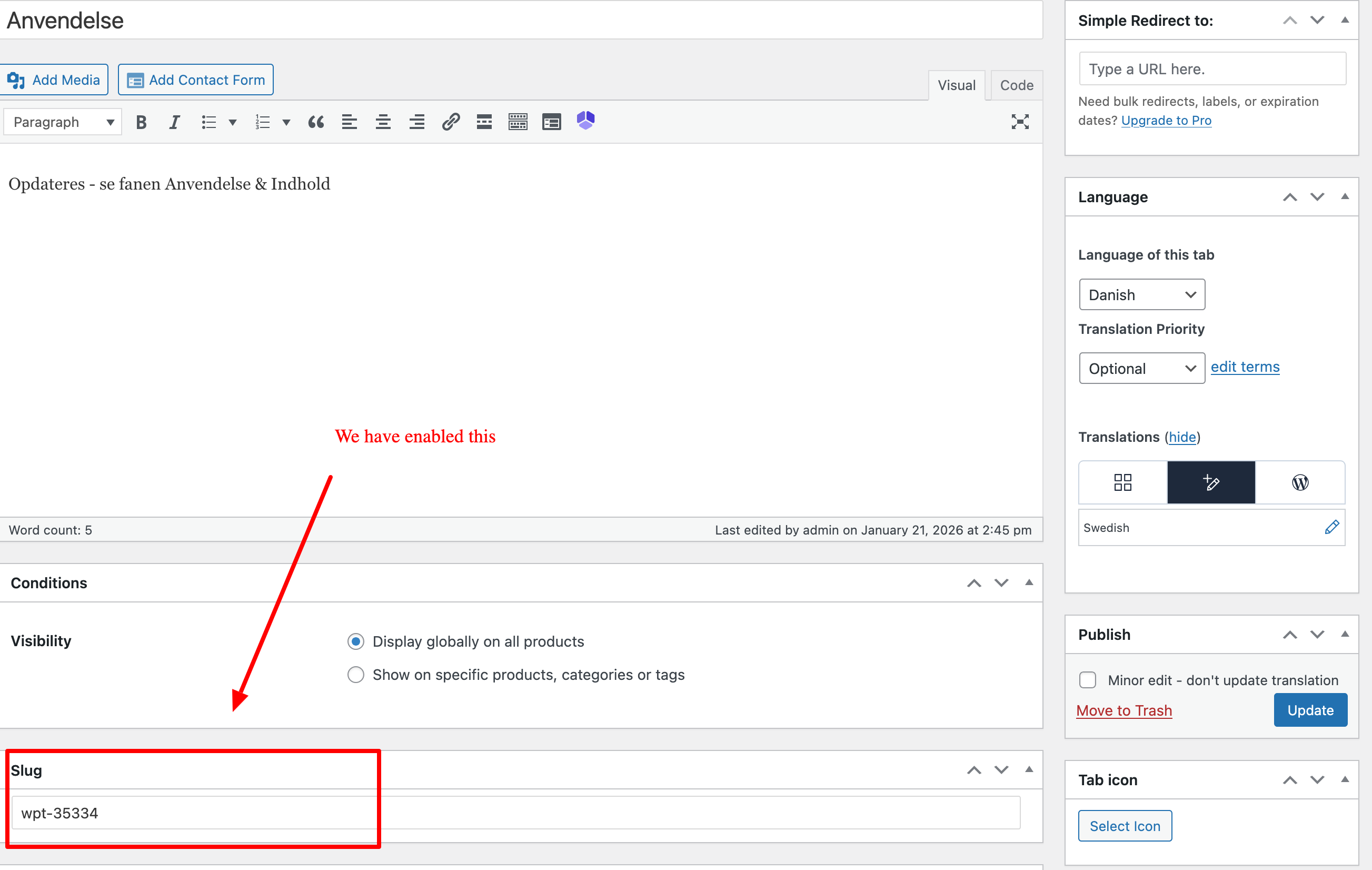Click the insert link icon
Screen dimensions: 1372x870
[451, 122]
